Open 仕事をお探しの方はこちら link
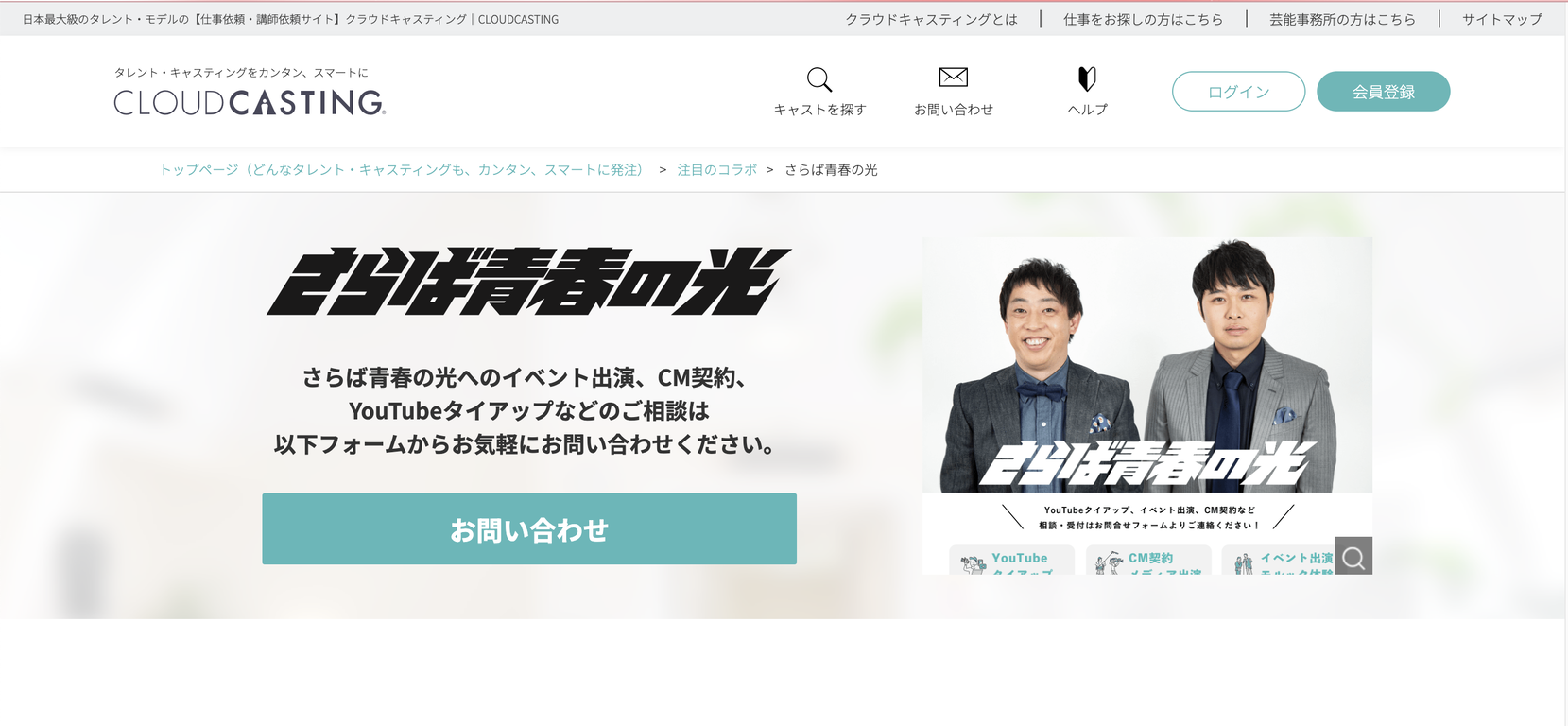Image resolution: width=1568 pixels, height=726 pixels. (x=1143, y=19)
